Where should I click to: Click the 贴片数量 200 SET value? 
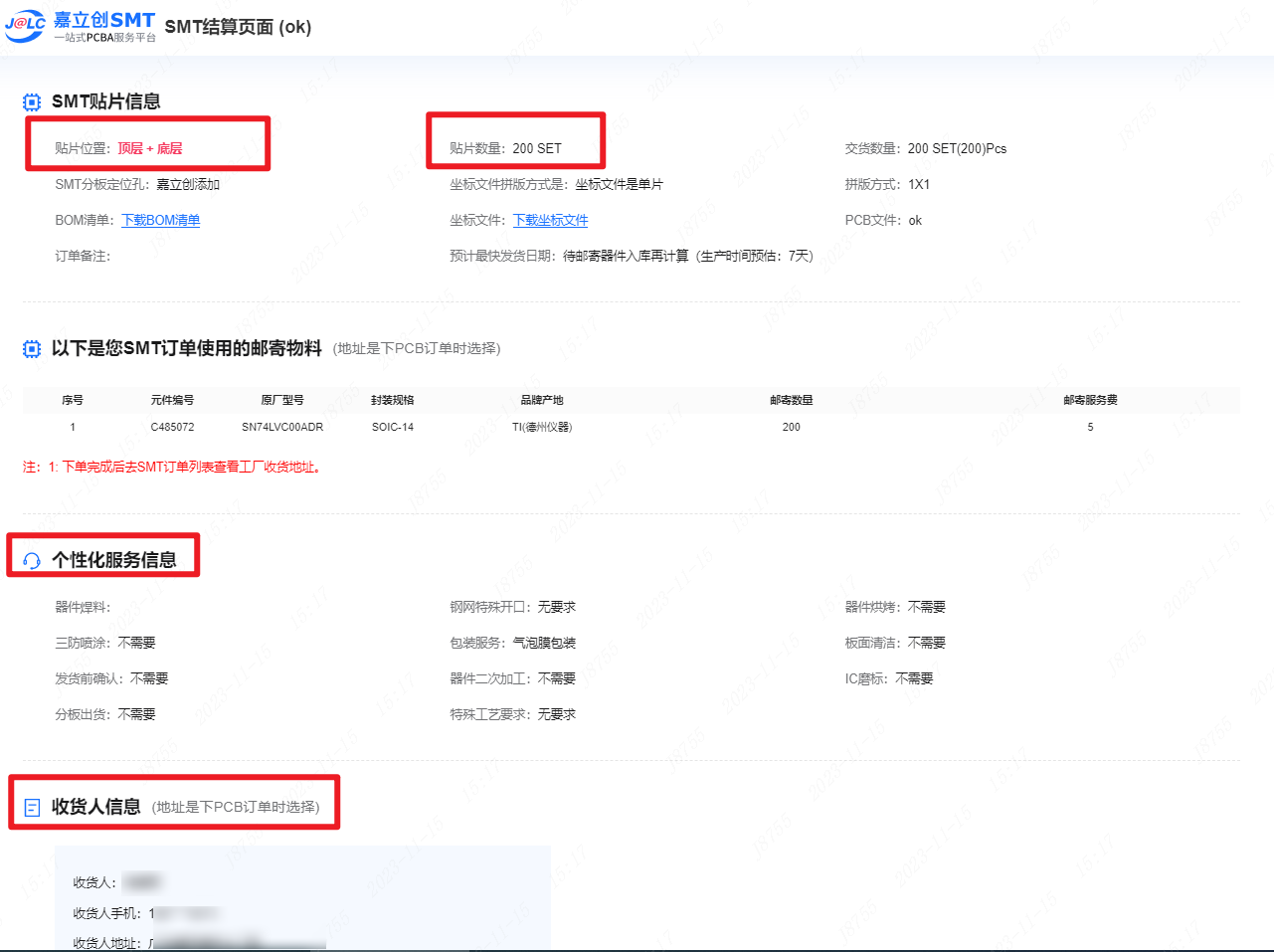click(537, 149)
